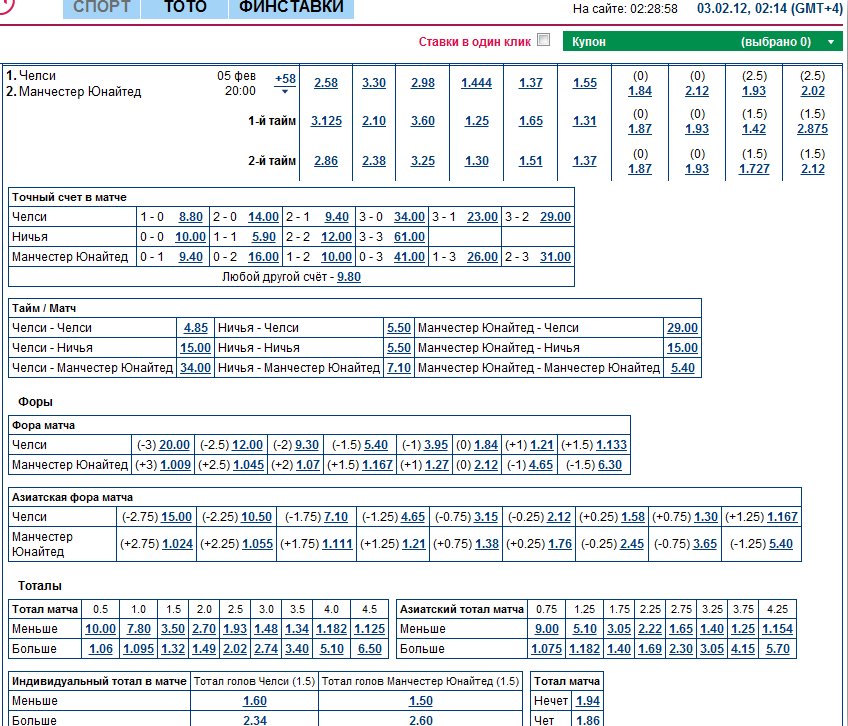848x726 pixels.
Task: Choose exact score 3-2 at 29.00
Action: 555,217
